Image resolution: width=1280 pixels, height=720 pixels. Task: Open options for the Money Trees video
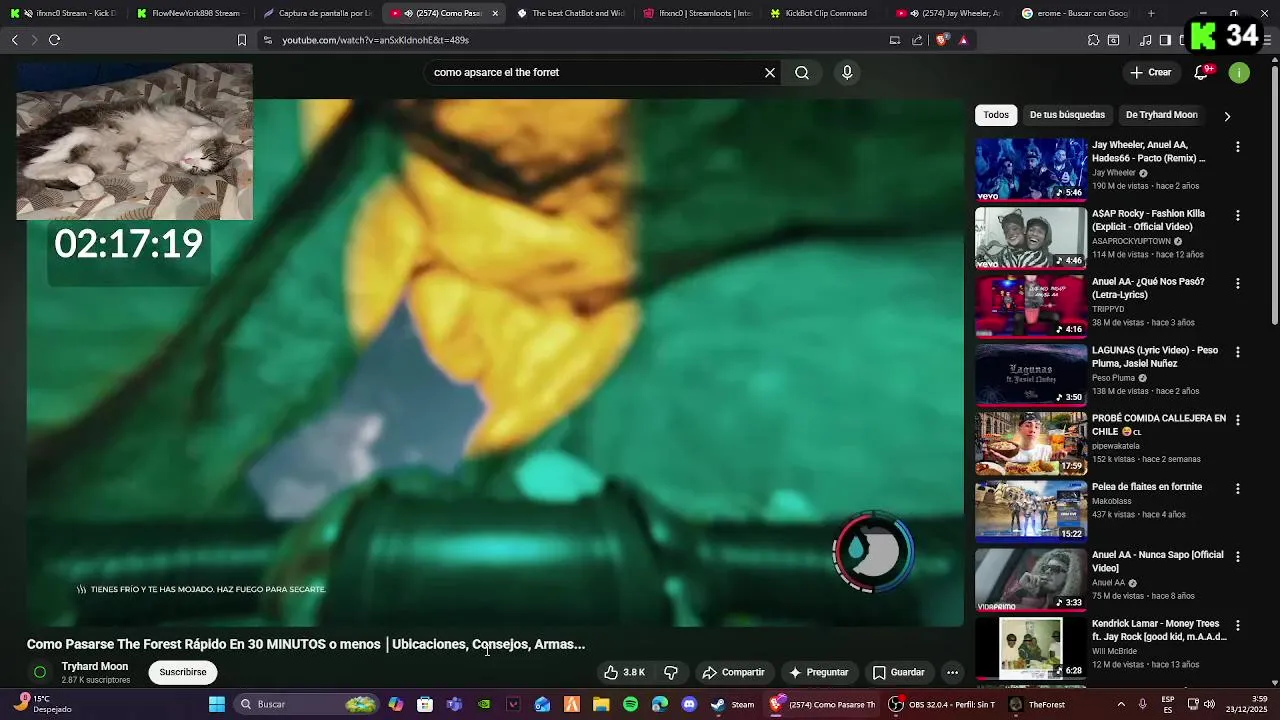1237,625
